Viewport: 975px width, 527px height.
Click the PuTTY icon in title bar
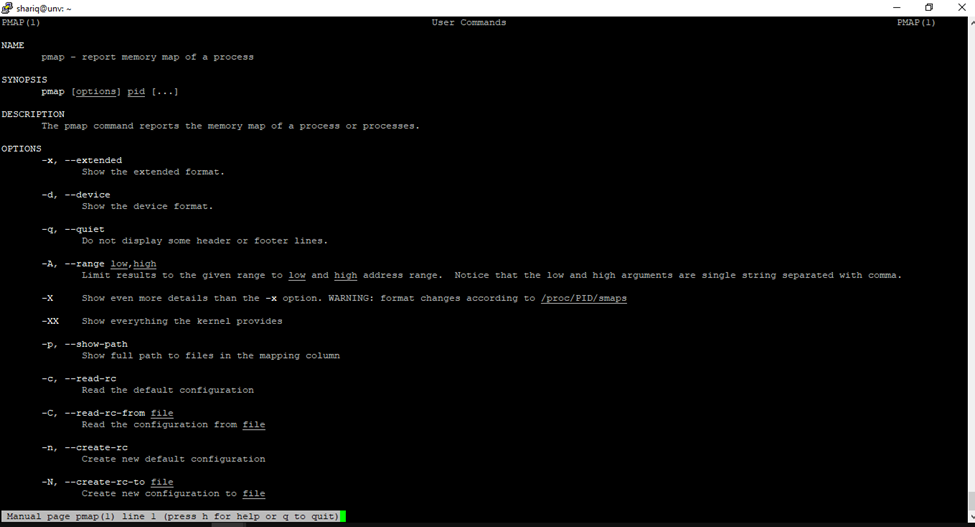[x=8, y=8]
